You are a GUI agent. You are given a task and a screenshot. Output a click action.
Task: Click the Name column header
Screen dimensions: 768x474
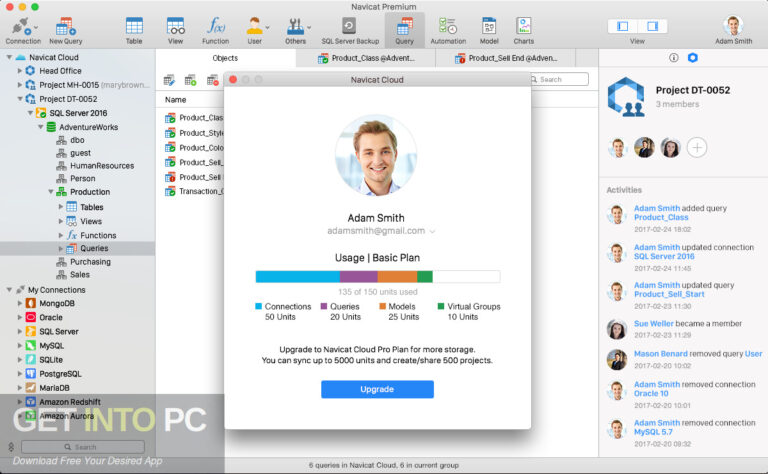click(175, 100)
